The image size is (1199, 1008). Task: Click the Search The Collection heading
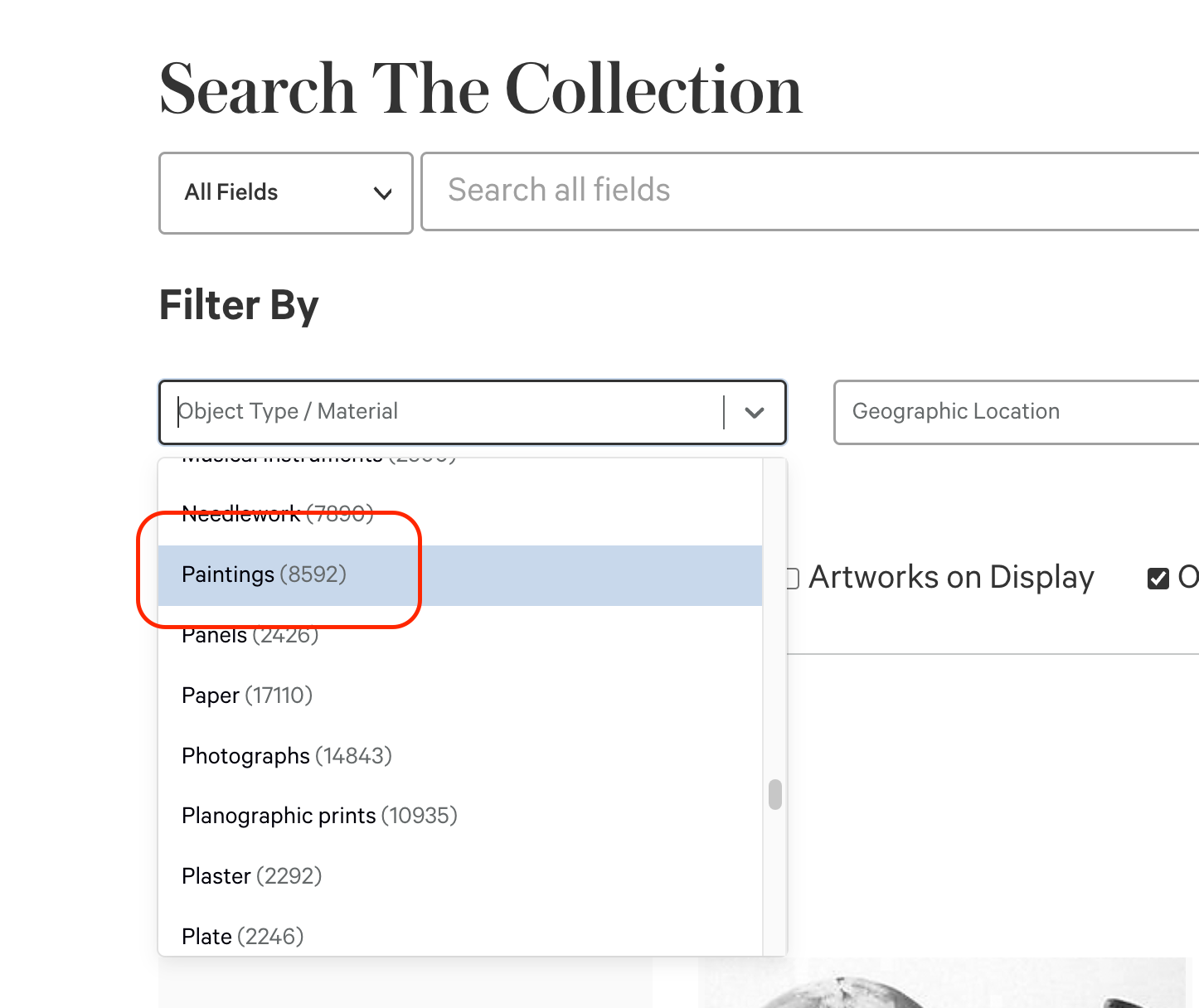click(x=481, y=89)
